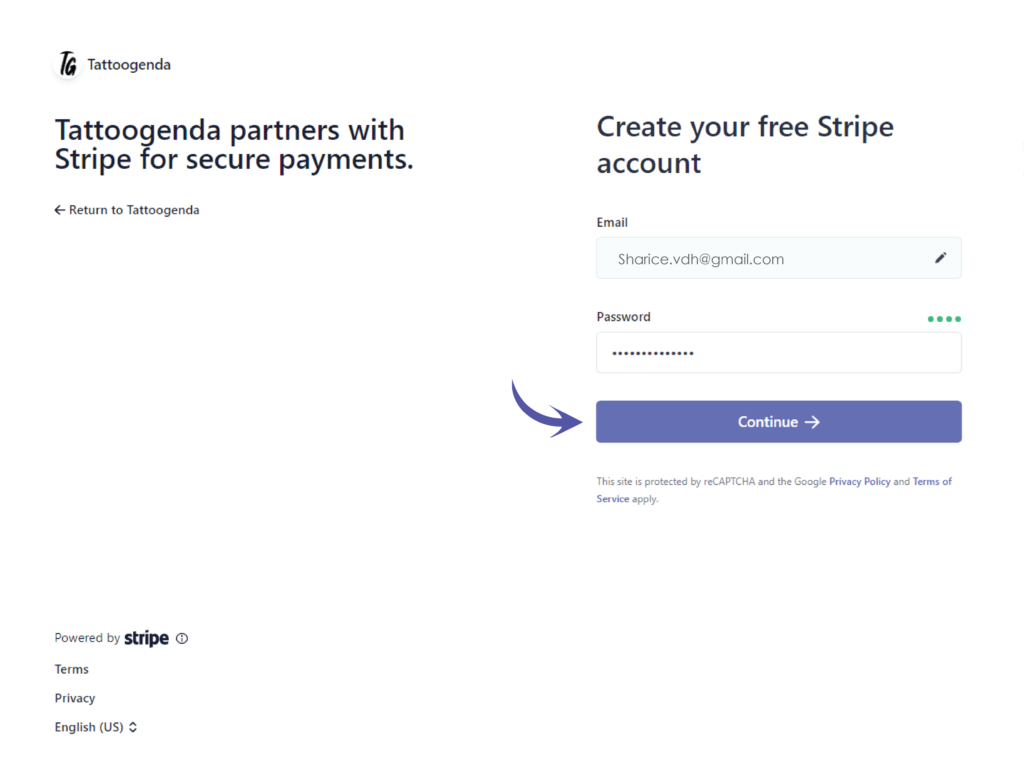The height and width of the screenshot is (768, 1024).
Task: Click the up-down chevron beside English (US)
Action: (133, 727)
